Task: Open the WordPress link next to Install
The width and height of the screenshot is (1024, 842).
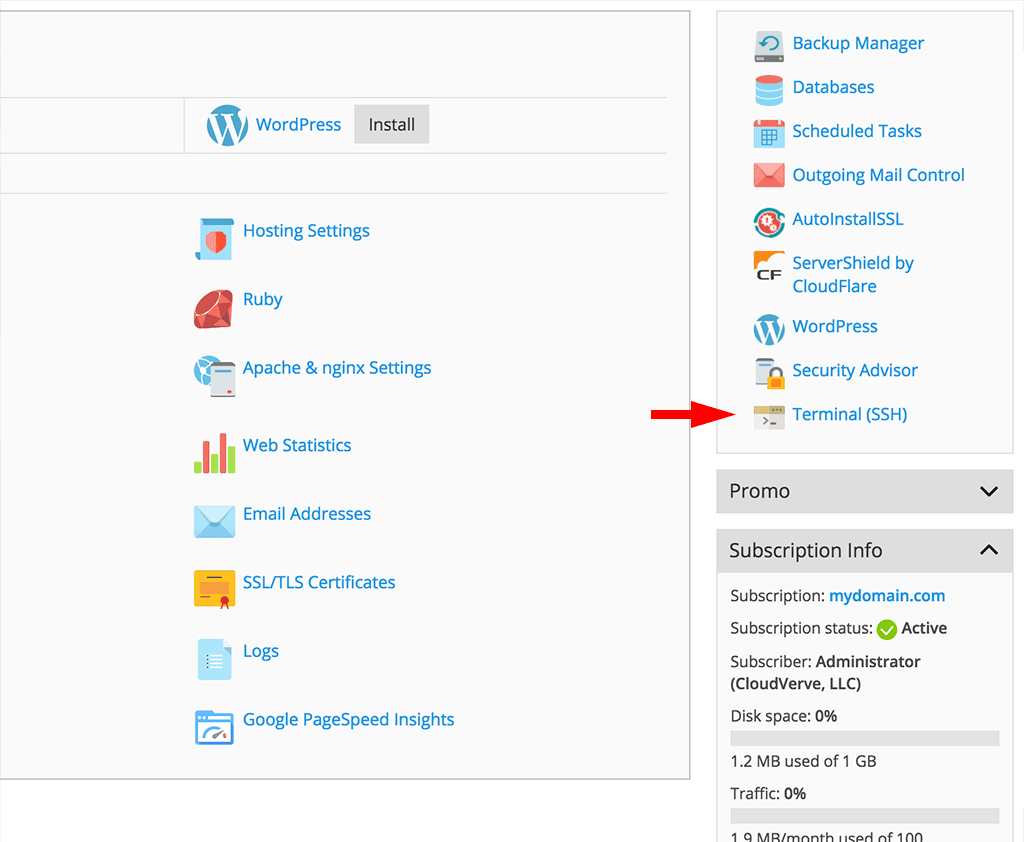Action: (298, 124)
